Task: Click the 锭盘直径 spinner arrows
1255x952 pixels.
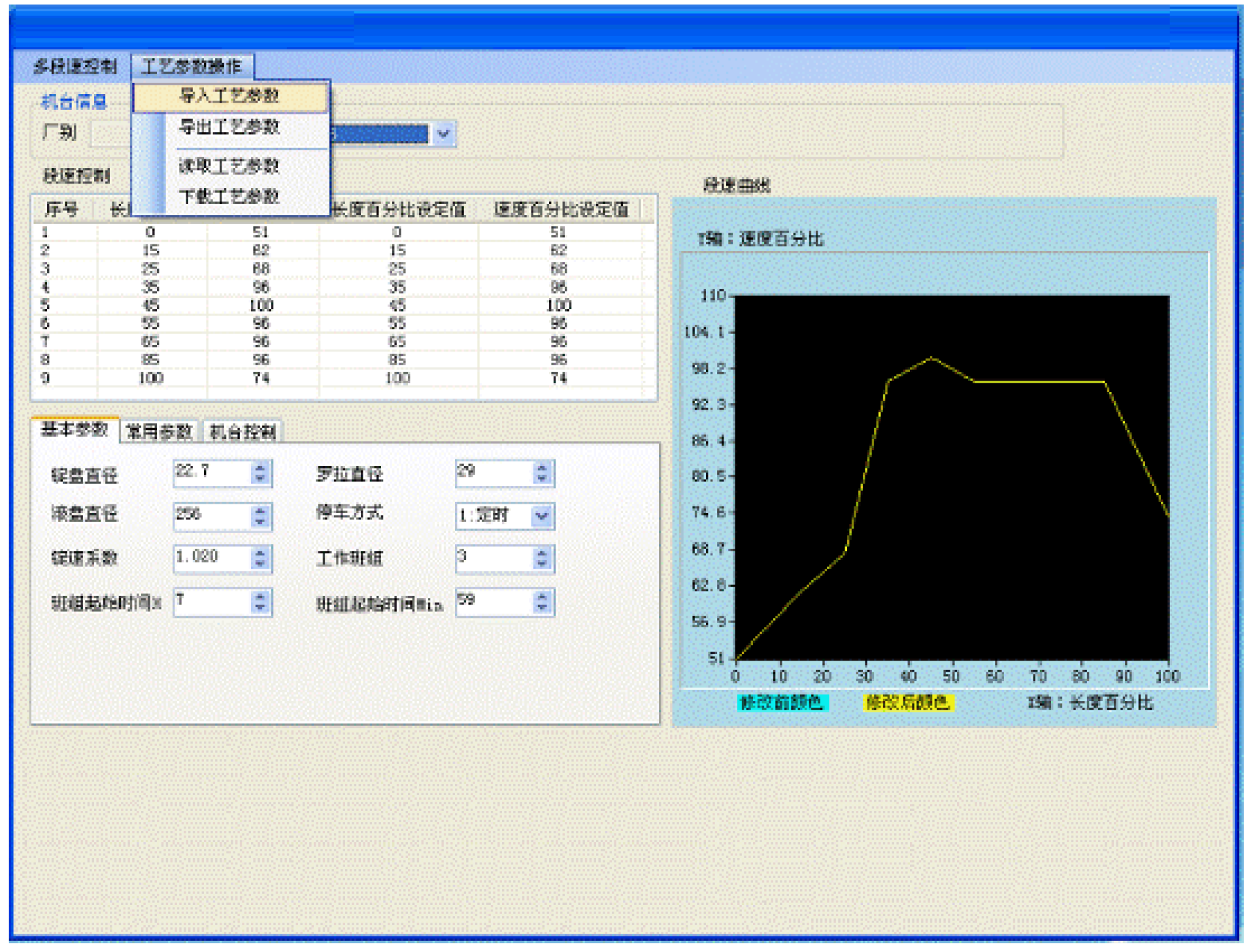Action: [260, 473]
